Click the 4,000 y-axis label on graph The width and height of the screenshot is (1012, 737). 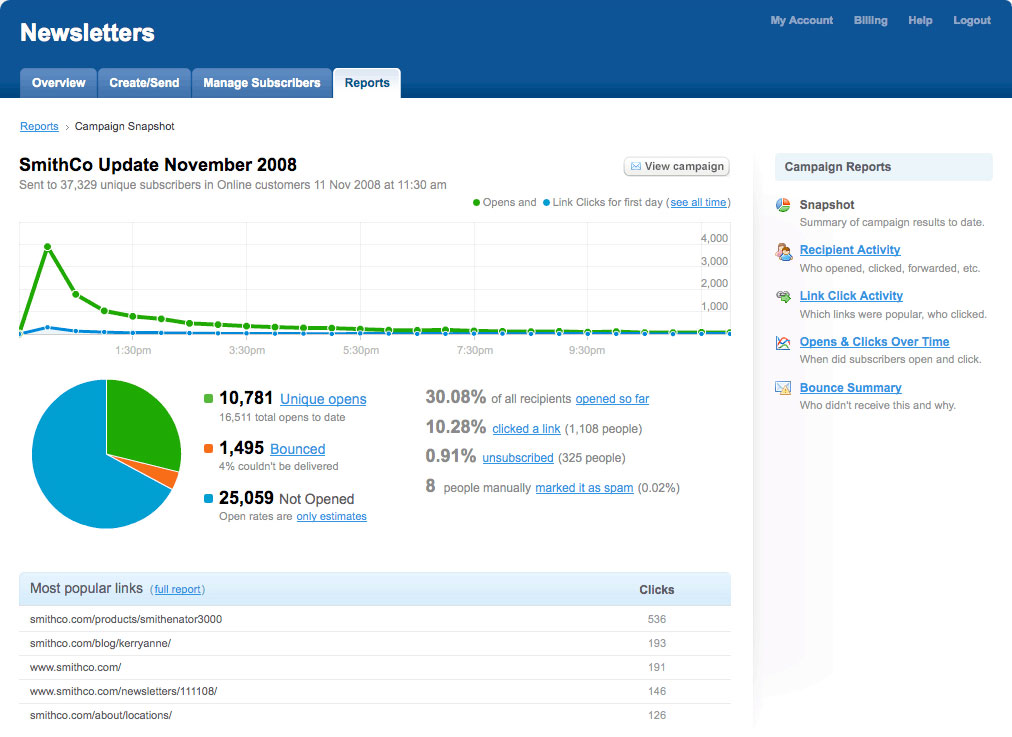[x=714, y=238]
